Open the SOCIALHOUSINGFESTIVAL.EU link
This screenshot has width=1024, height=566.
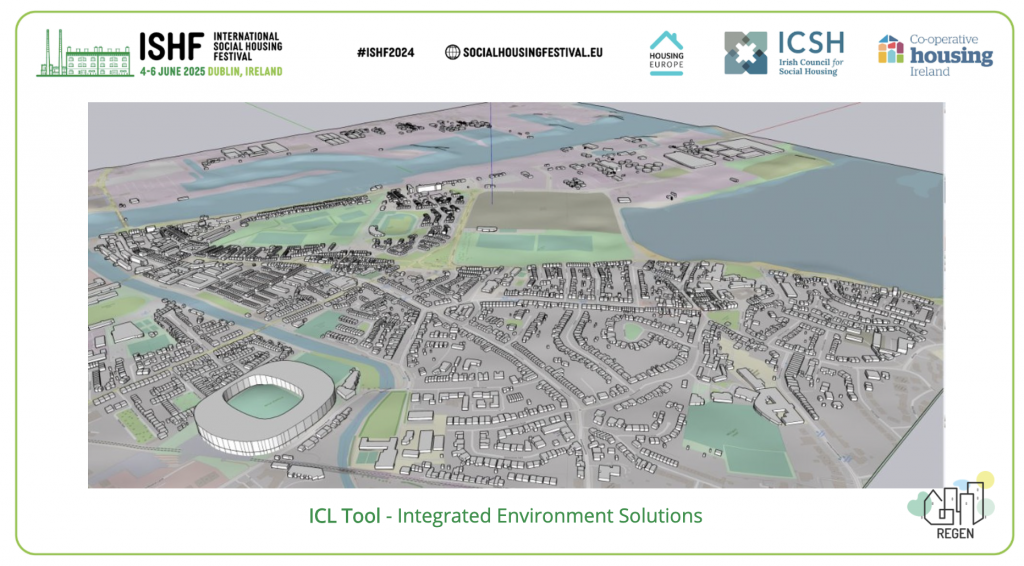532,52
